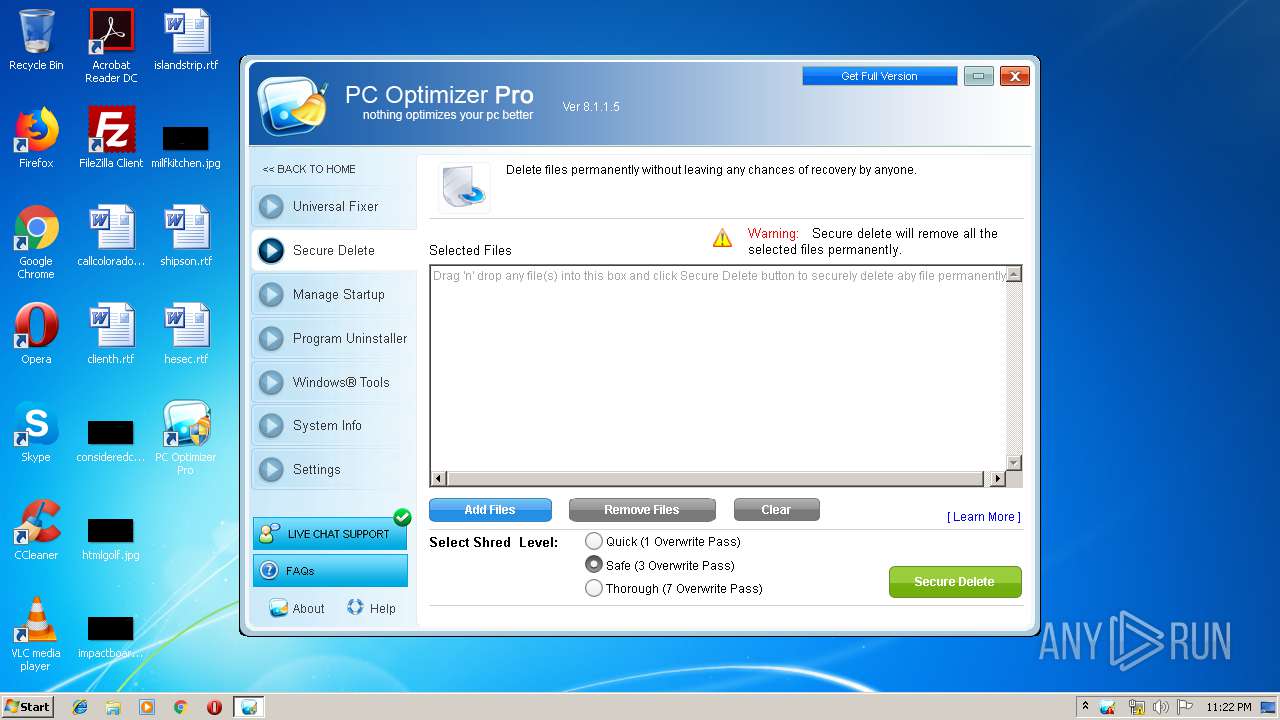Click the volume tray icon
Image resolution: width=1280 pixels, height=720 pixels.
[x=1161, y=707]
